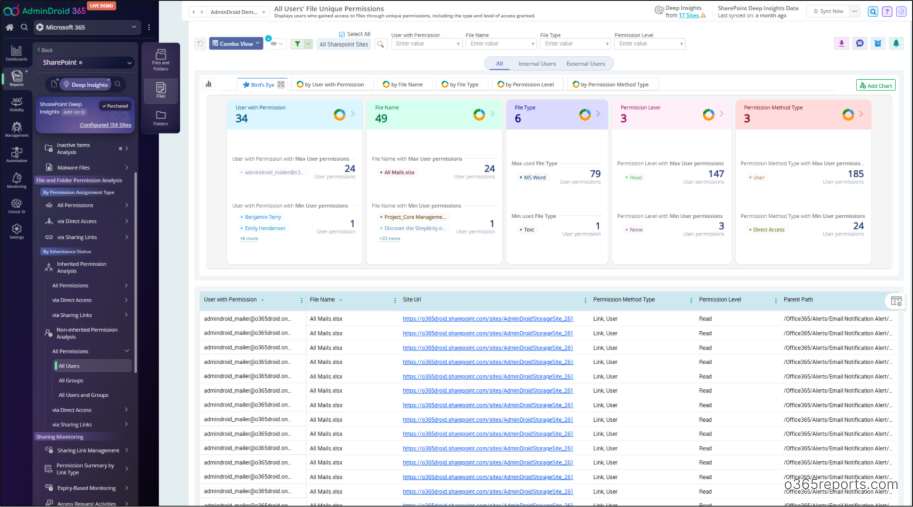Click All Sharepoint Sites button
This screenshot has width=913, height=507.
point(344,44)
